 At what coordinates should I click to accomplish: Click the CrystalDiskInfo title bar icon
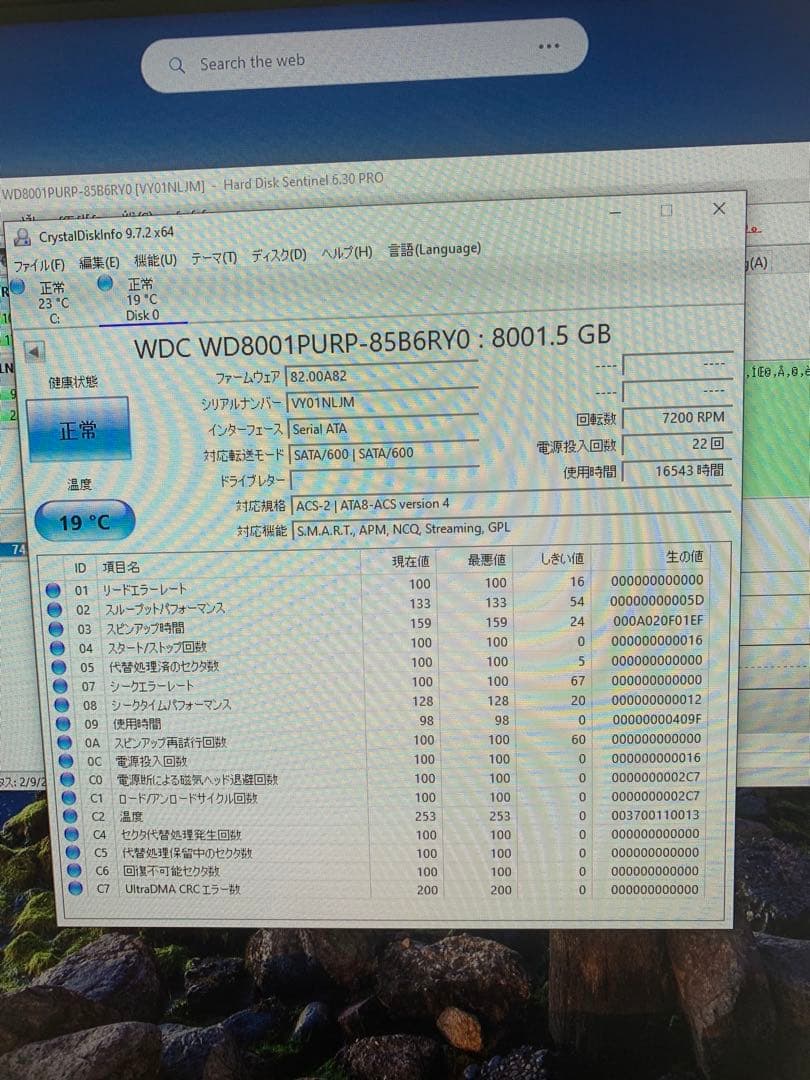point(23,238)
